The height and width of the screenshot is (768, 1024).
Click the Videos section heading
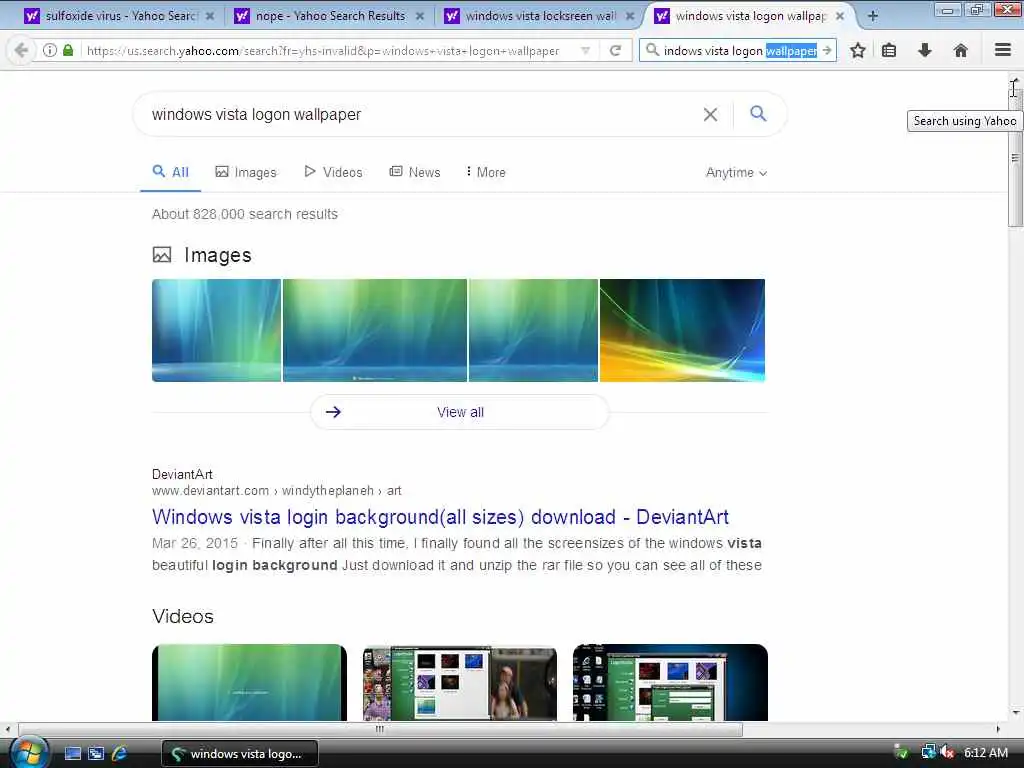[x=183, y=616]
